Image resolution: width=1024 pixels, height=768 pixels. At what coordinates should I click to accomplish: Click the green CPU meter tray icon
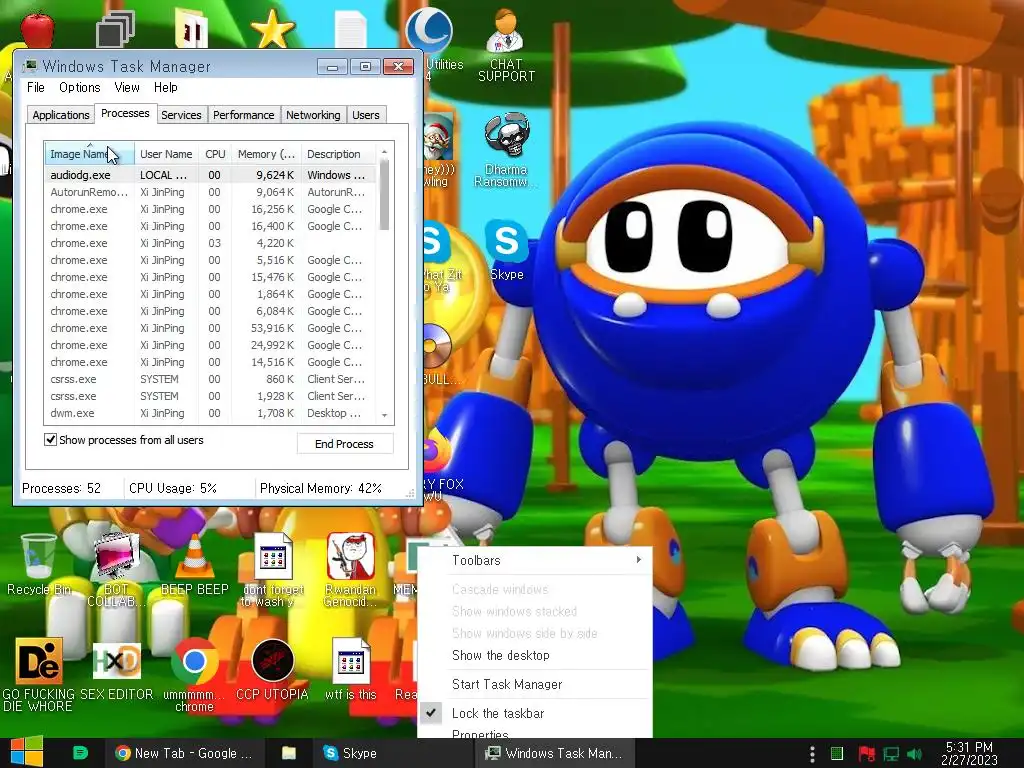pyautogui.click(x=837, y=754)
